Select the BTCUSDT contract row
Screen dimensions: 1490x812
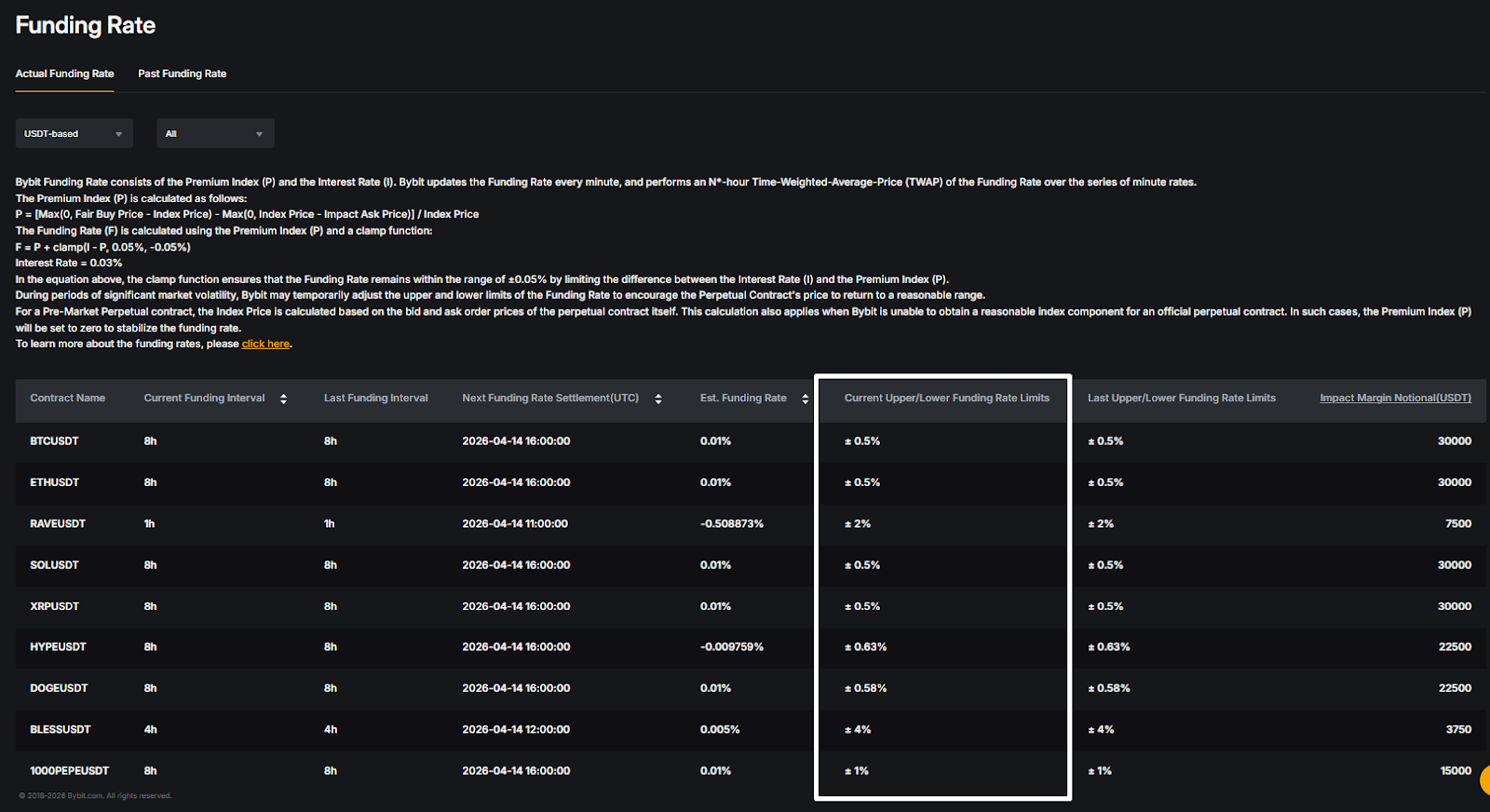point(751,441)
